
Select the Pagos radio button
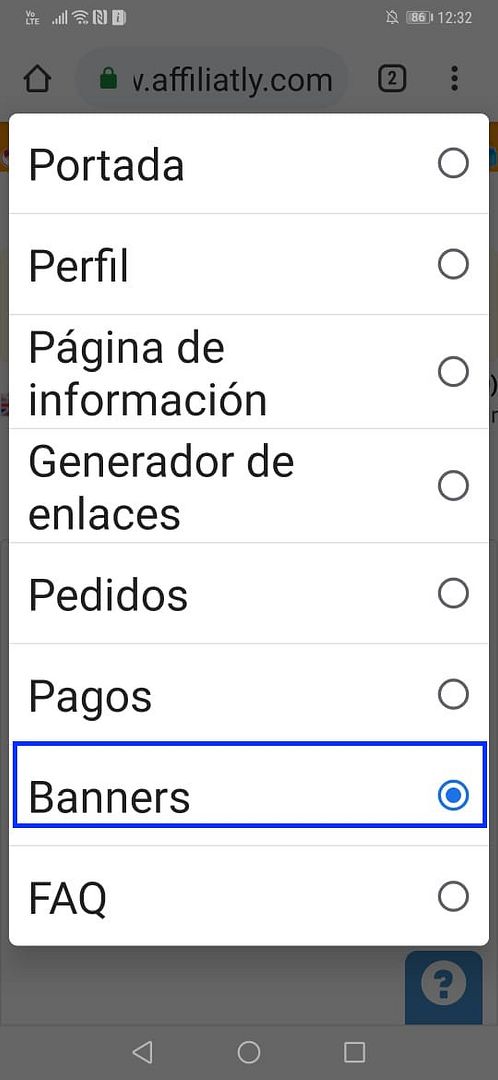click(x=453, y=694)
